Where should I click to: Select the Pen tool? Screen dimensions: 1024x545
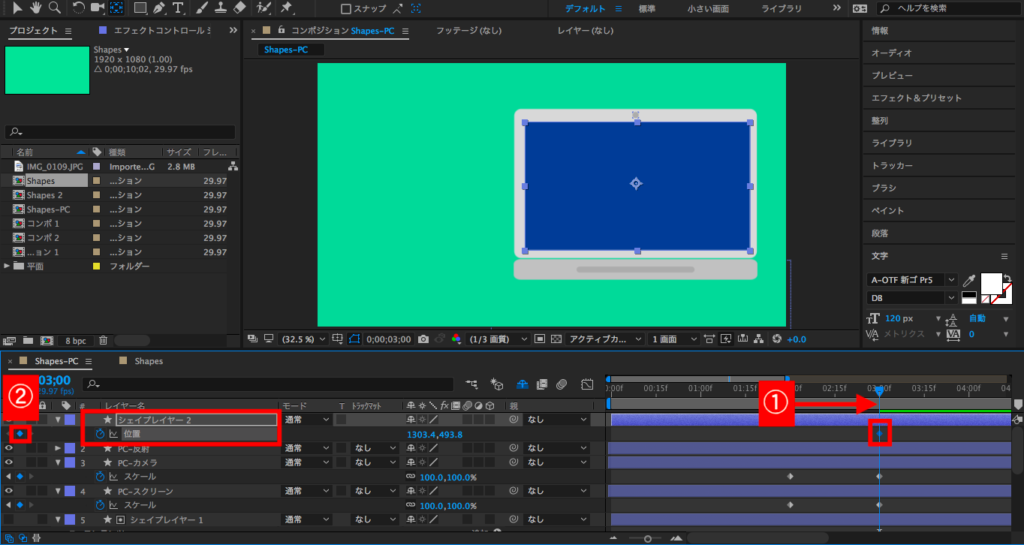pyautogui.click(x=158, y=8)
